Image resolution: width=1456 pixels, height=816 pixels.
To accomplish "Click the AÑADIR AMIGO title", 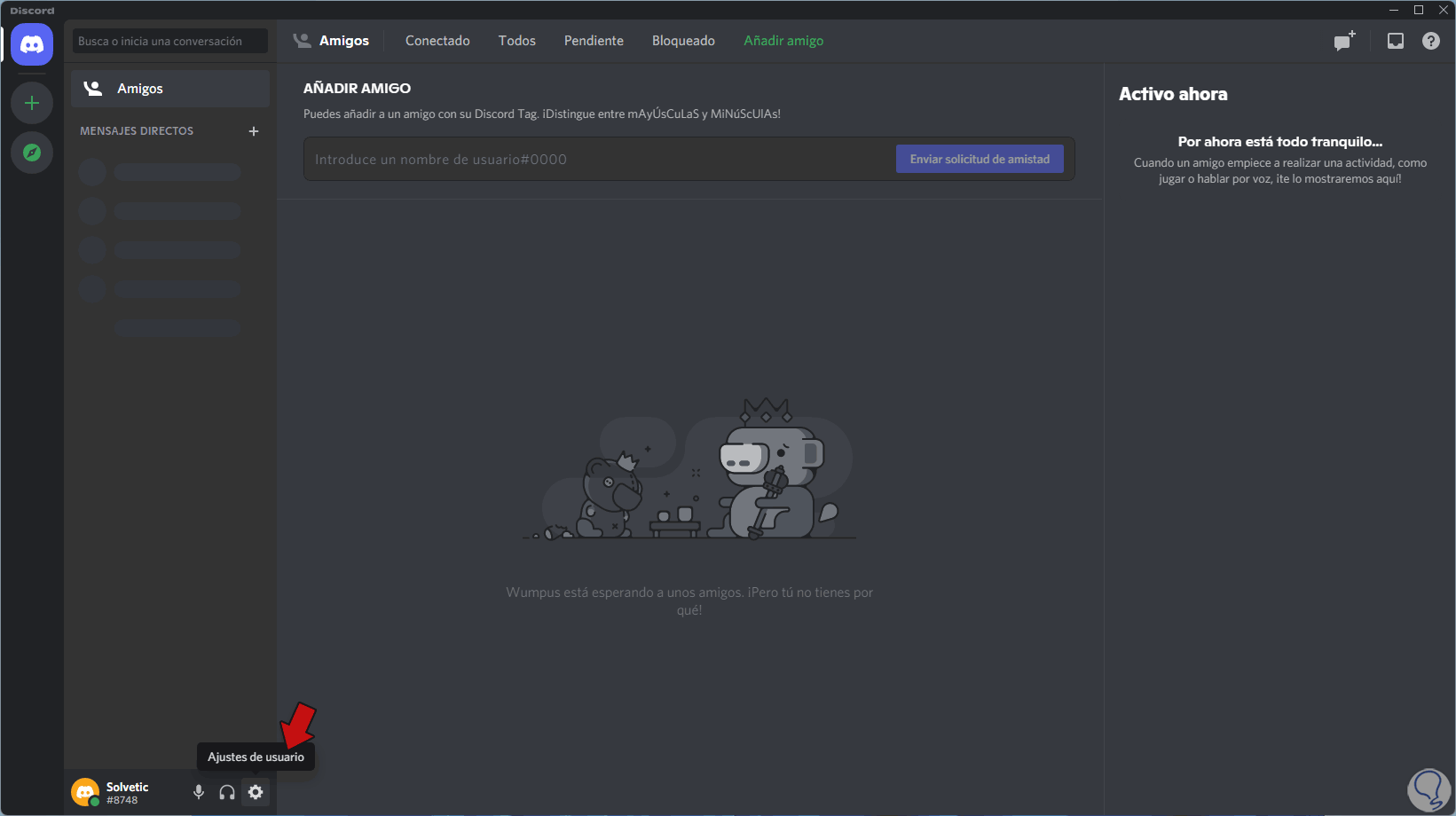I will point(357,89).
